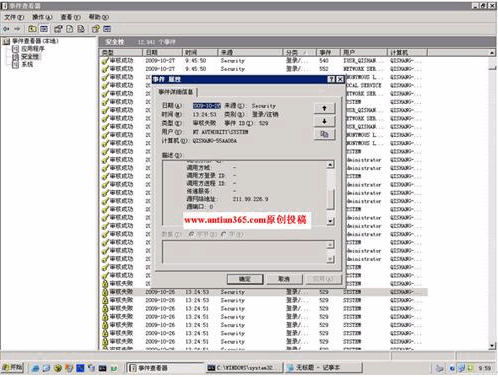
Task: Select the Application log in the tree
Action: [x=33, y=49]
